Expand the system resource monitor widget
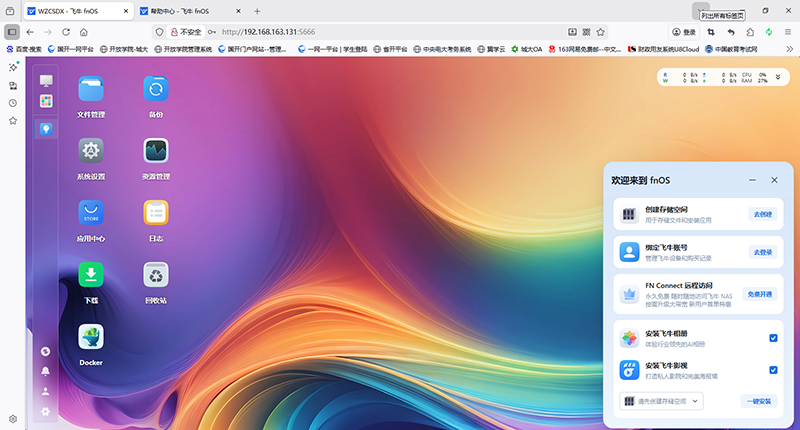 pyautogui.click(x=776, y=78)
